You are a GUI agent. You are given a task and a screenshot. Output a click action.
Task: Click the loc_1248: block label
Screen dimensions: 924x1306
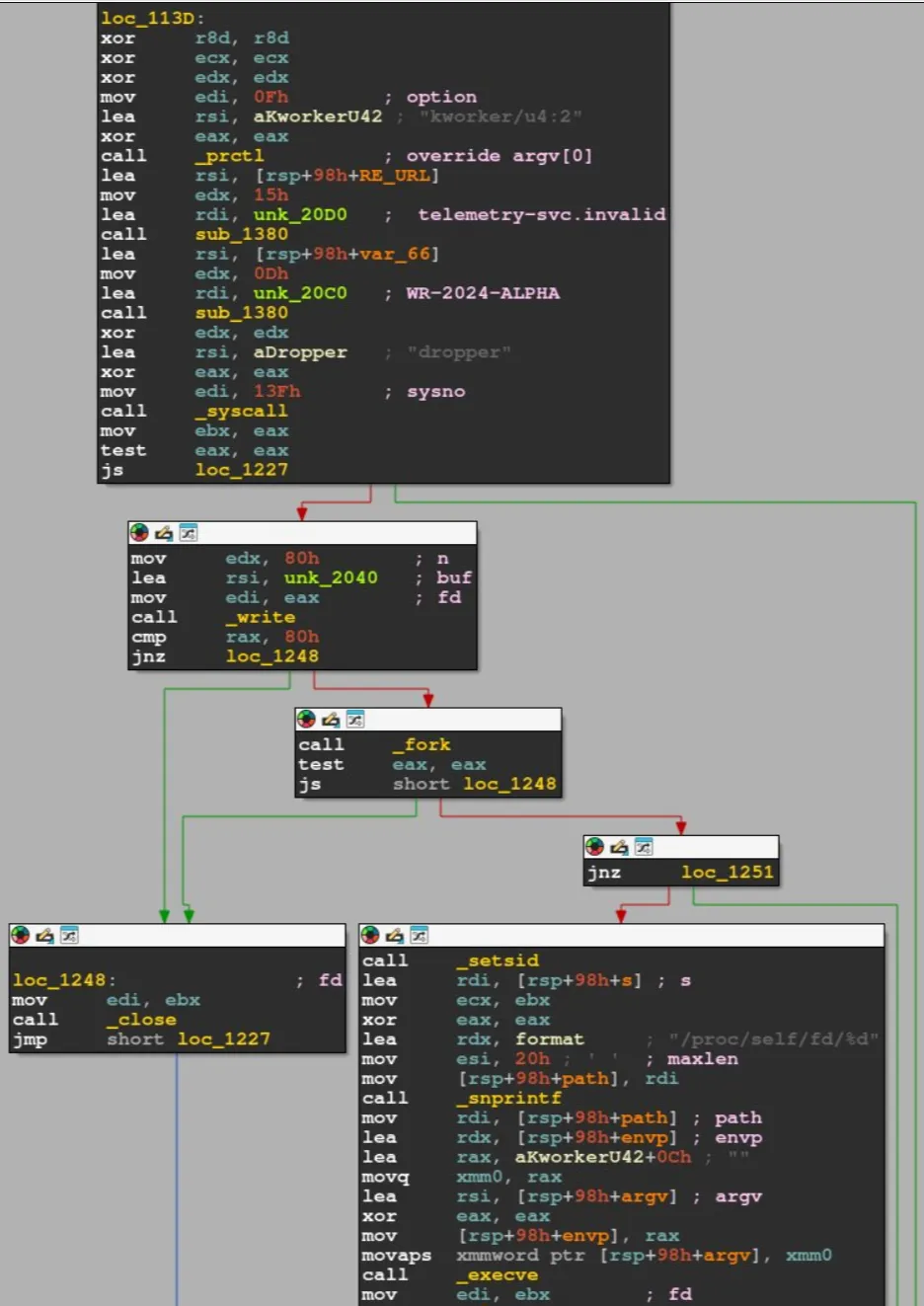[x=64, y=980]
